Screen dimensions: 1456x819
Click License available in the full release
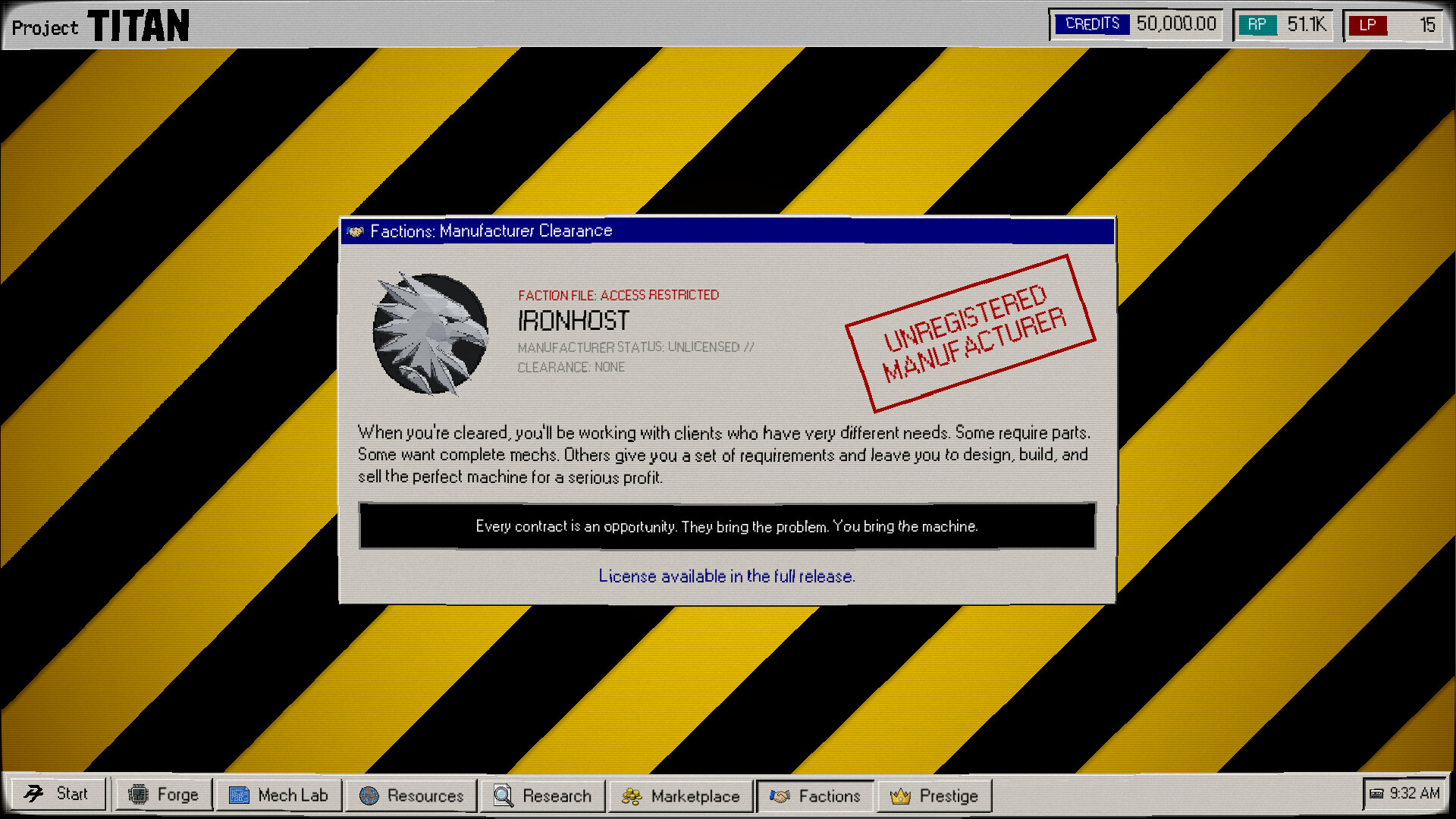[726, 576]
